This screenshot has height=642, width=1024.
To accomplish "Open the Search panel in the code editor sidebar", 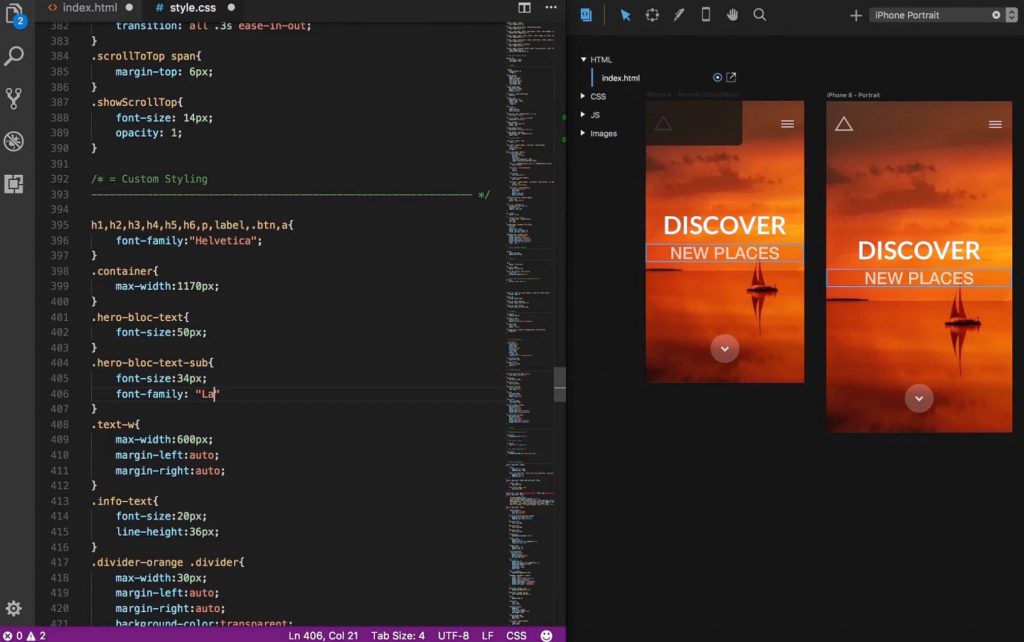I will pyautogui.click(x=14, y=56).
